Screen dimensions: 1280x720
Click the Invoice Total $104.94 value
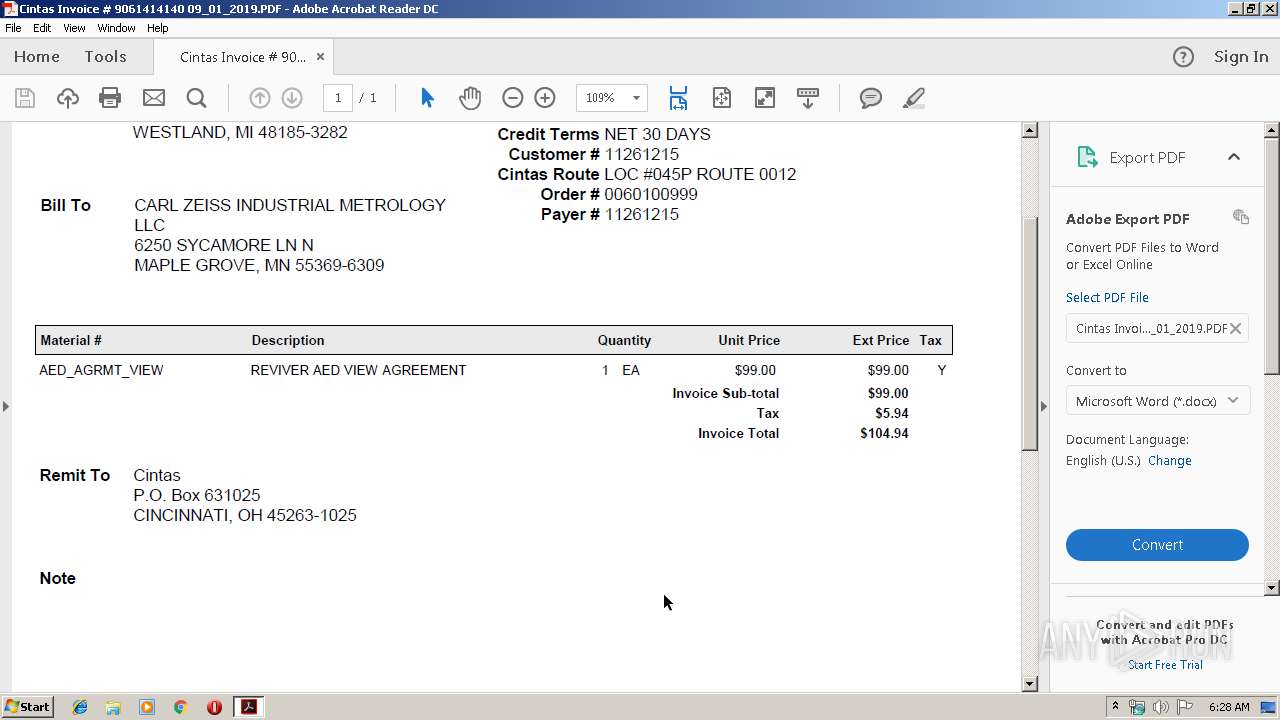884,433
